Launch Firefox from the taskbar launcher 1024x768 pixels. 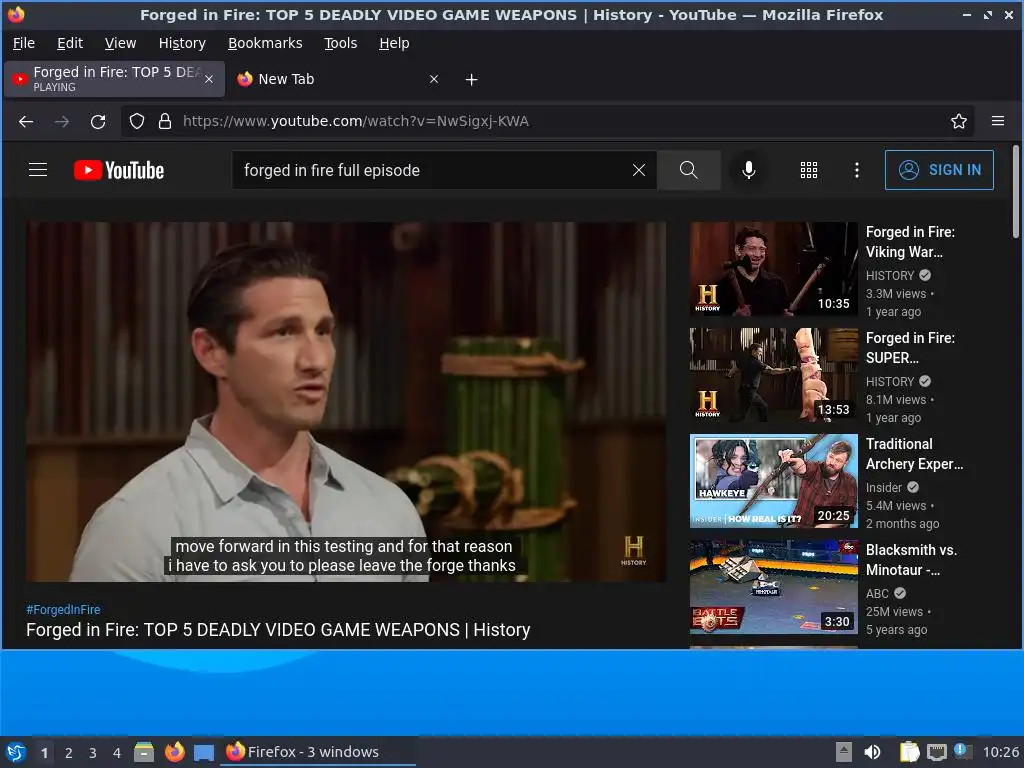click(x=174, y=752)
